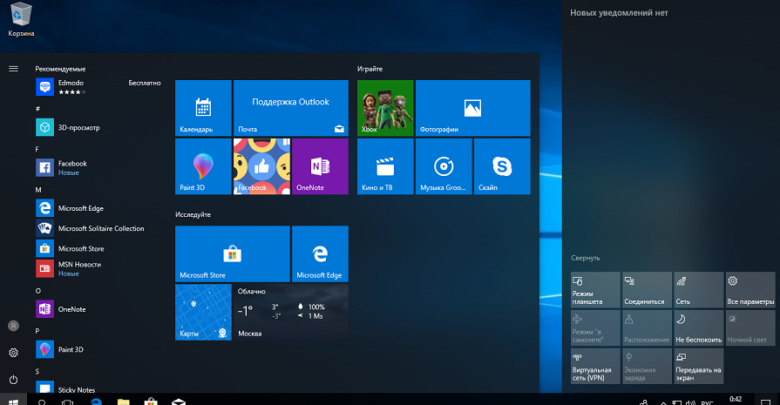
Task: Click the Исследуйте tile group header
Action: pyautogui.click(x=193, y=214)
